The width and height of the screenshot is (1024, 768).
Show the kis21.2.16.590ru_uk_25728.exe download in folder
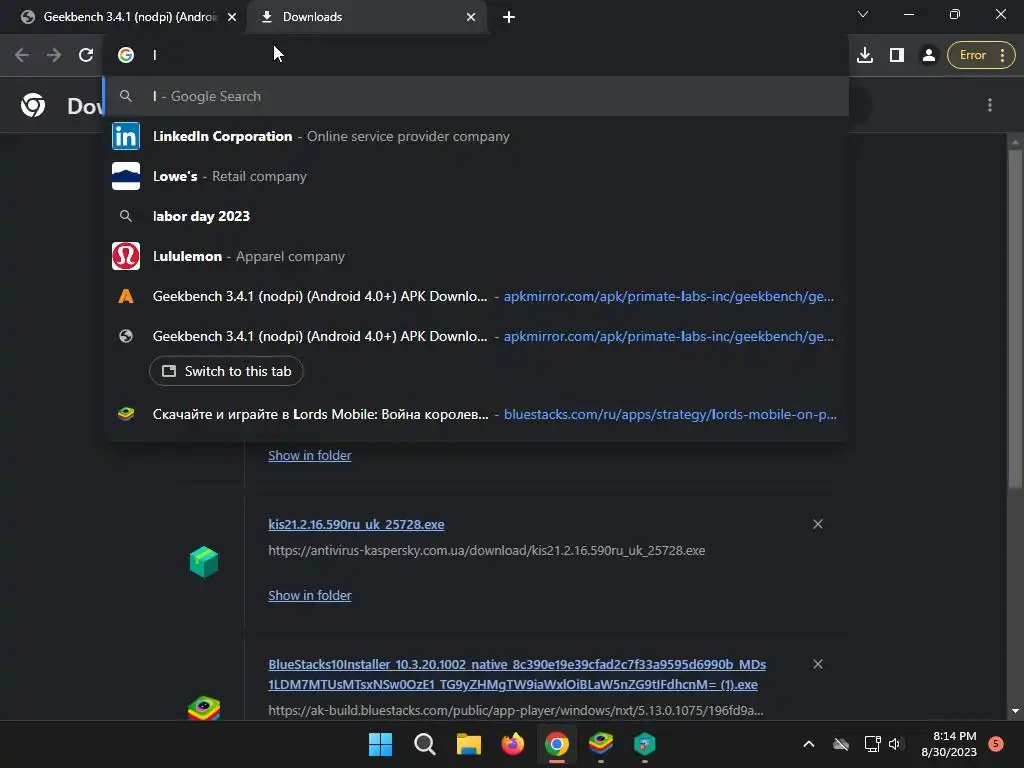(310, 596)
